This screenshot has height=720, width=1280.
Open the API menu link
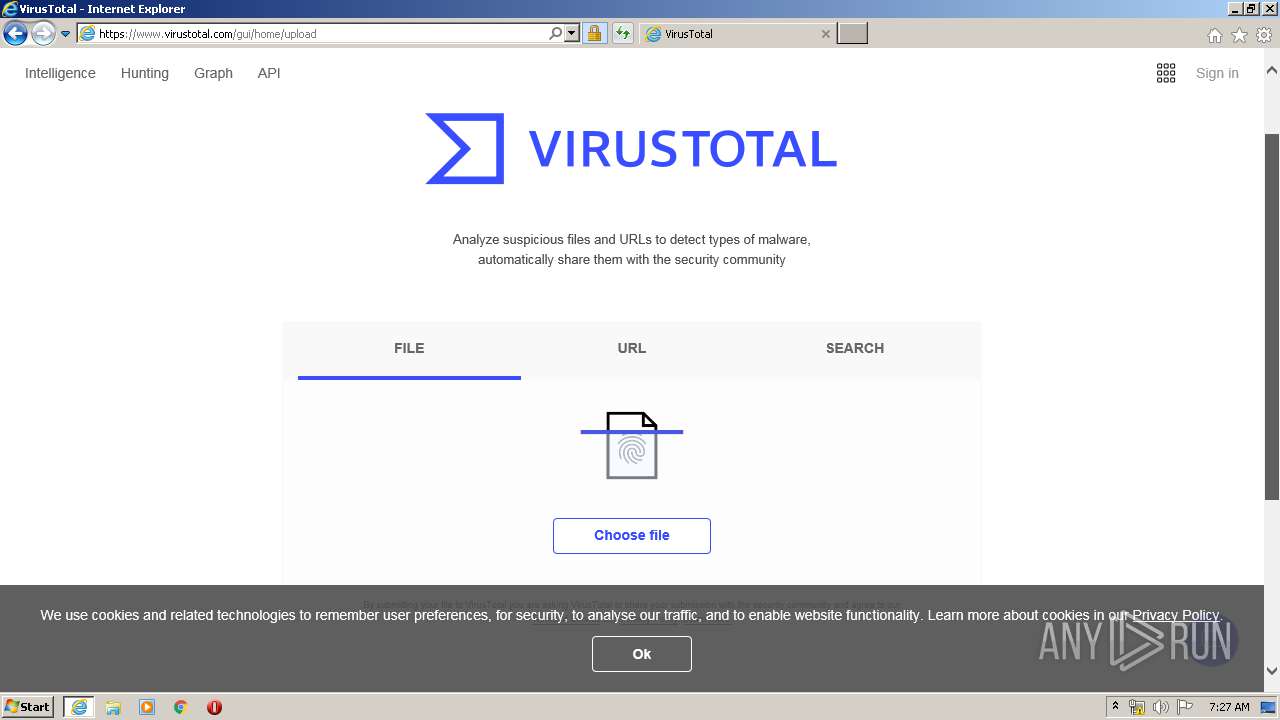269,73
